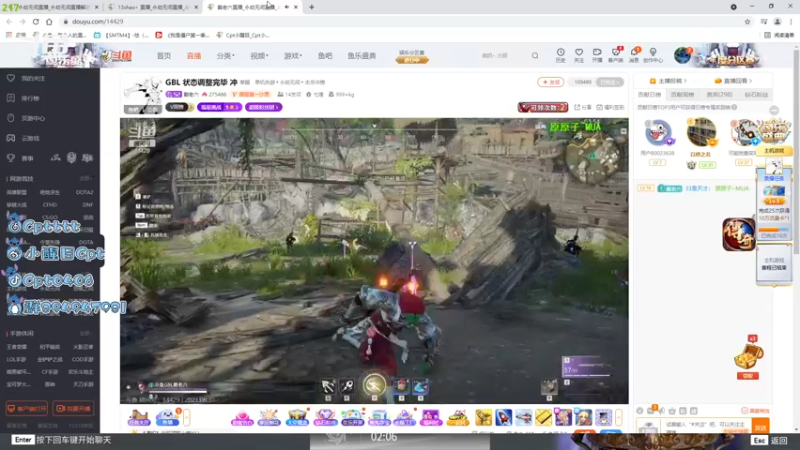Click the user avatar in the header
The width and height of the screenshot is (800, 450).
point(682,55)
